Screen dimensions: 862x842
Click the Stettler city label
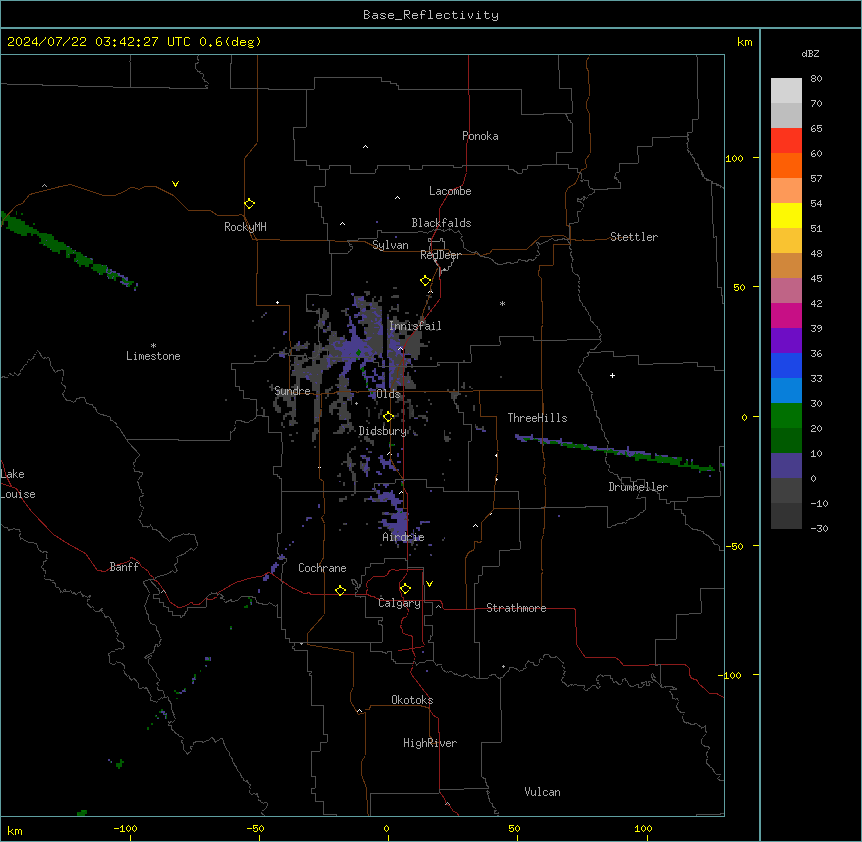[x=634, y=237]
